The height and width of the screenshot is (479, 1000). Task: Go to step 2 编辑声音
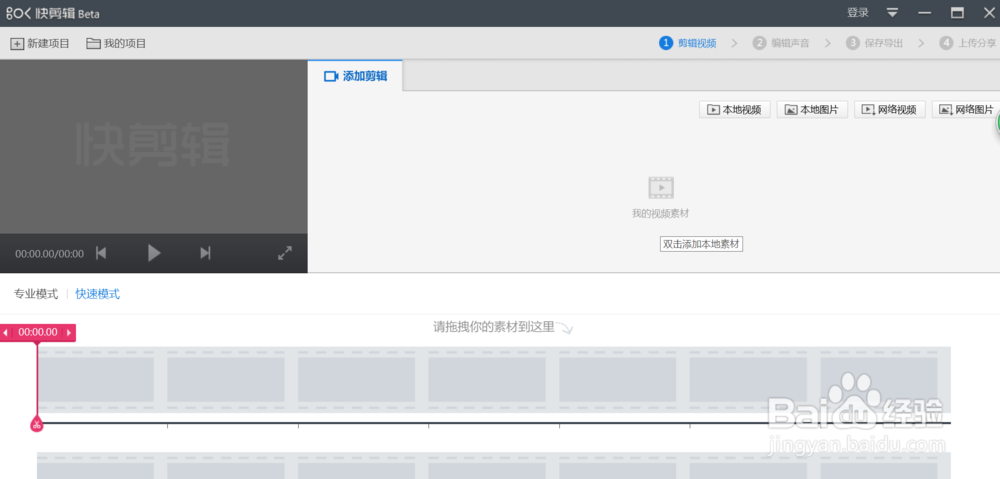(781, 43)
